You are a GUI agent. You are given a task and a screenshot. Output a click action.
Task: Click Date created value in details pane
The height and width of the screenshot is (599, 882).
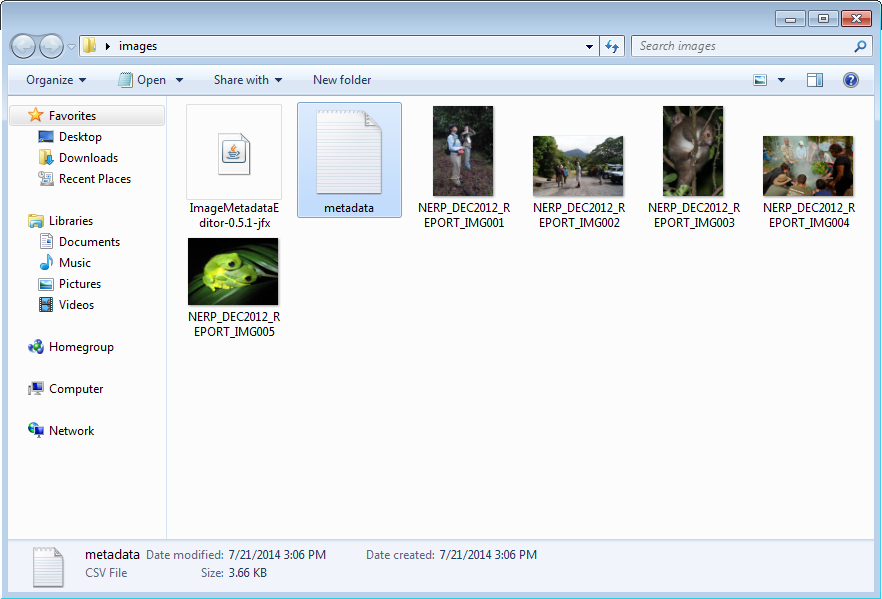tap(488, 555)
